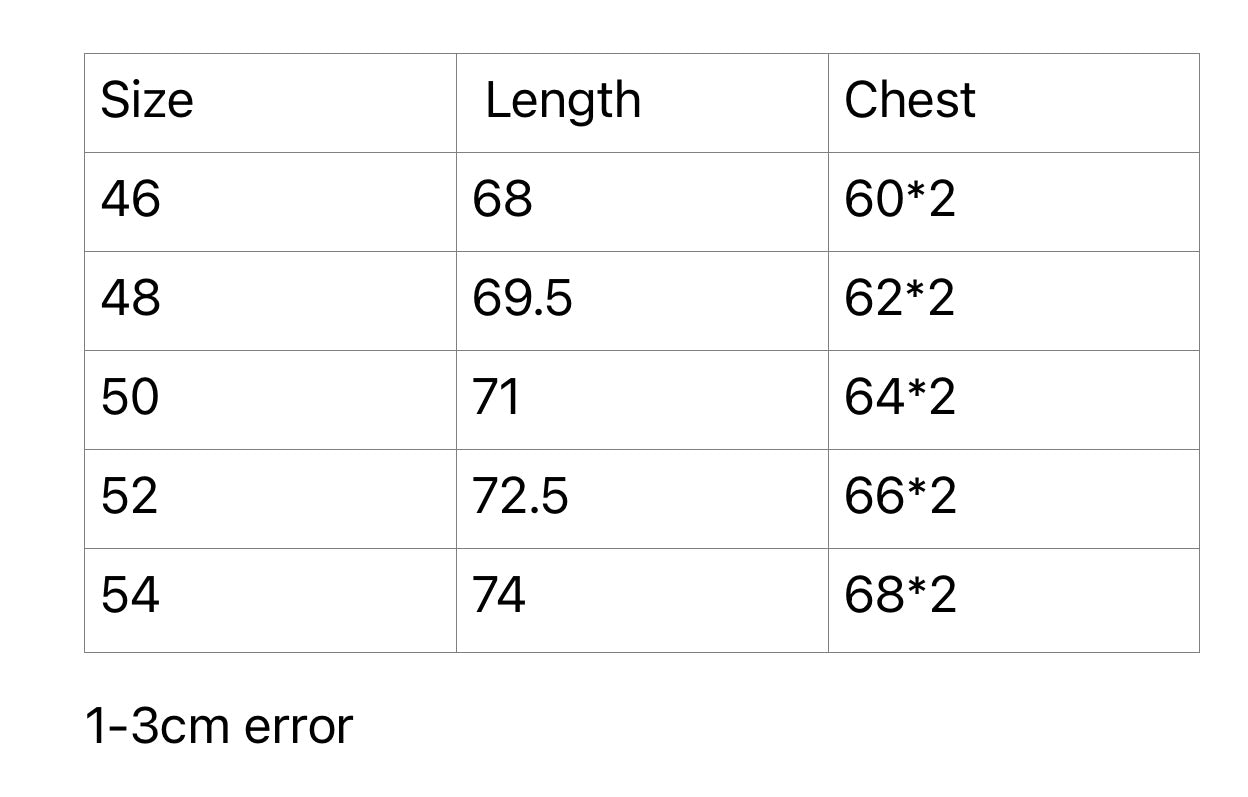The height and width of the screenshot is (797, 1248).
Task: Click the word "error" in the footnote
Action: pos(298,727)
